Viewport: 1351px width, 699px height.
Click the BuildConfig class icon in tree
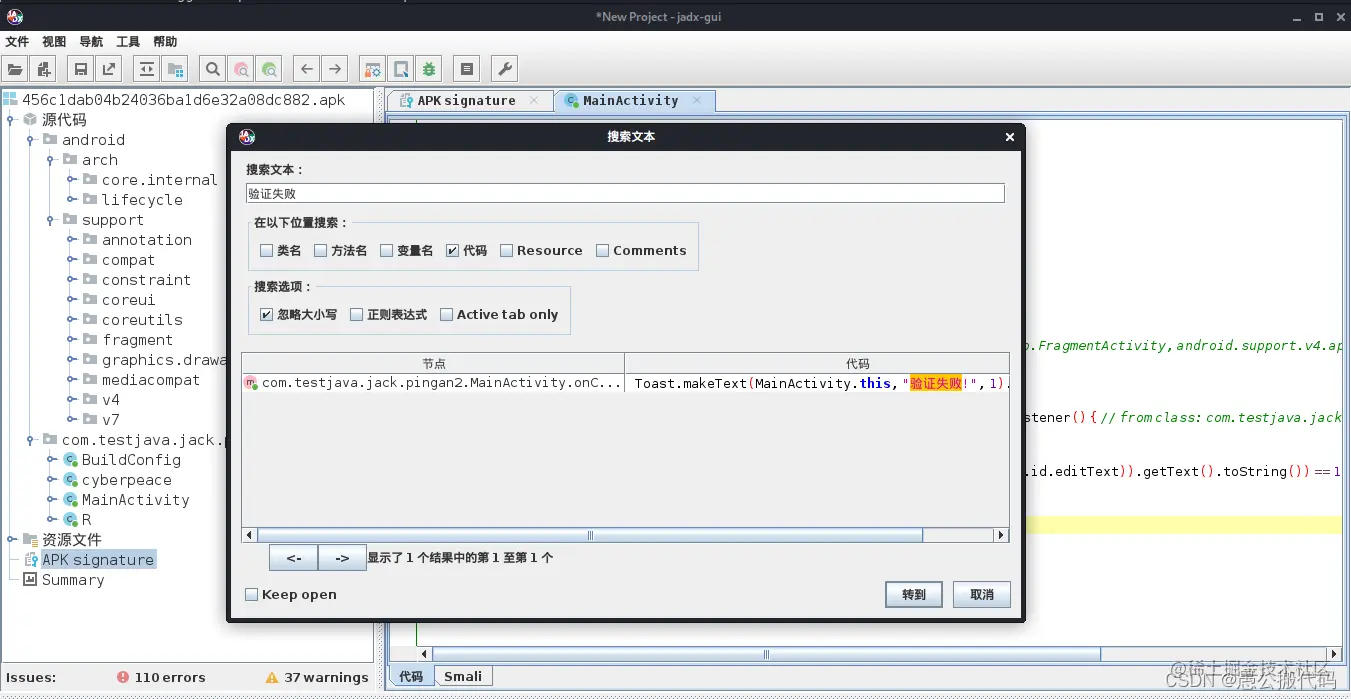point(71,460)
